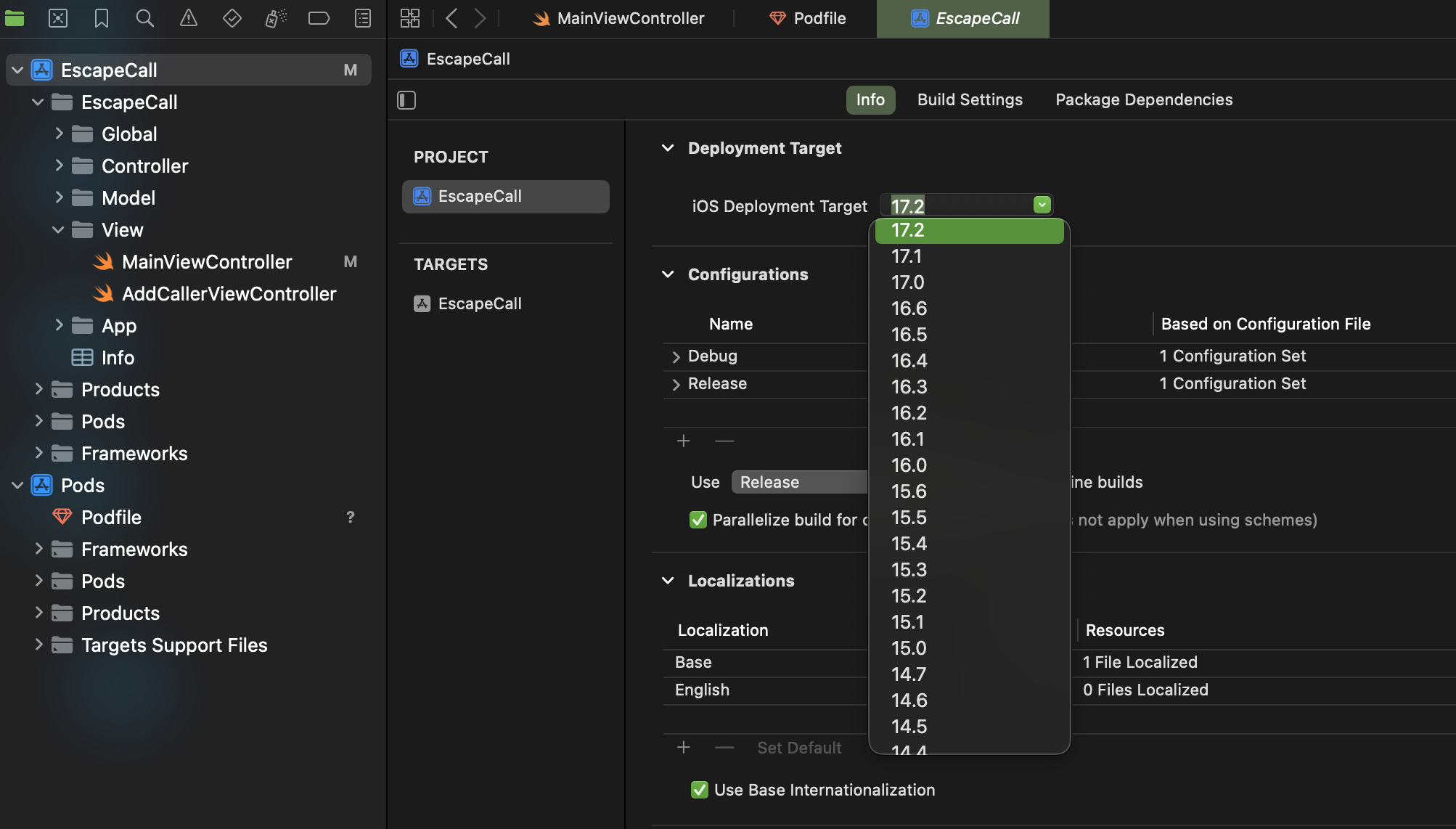Expand the Debug configuration row
This screenshot has height=829, width=1456.
[x=676, y=356]
